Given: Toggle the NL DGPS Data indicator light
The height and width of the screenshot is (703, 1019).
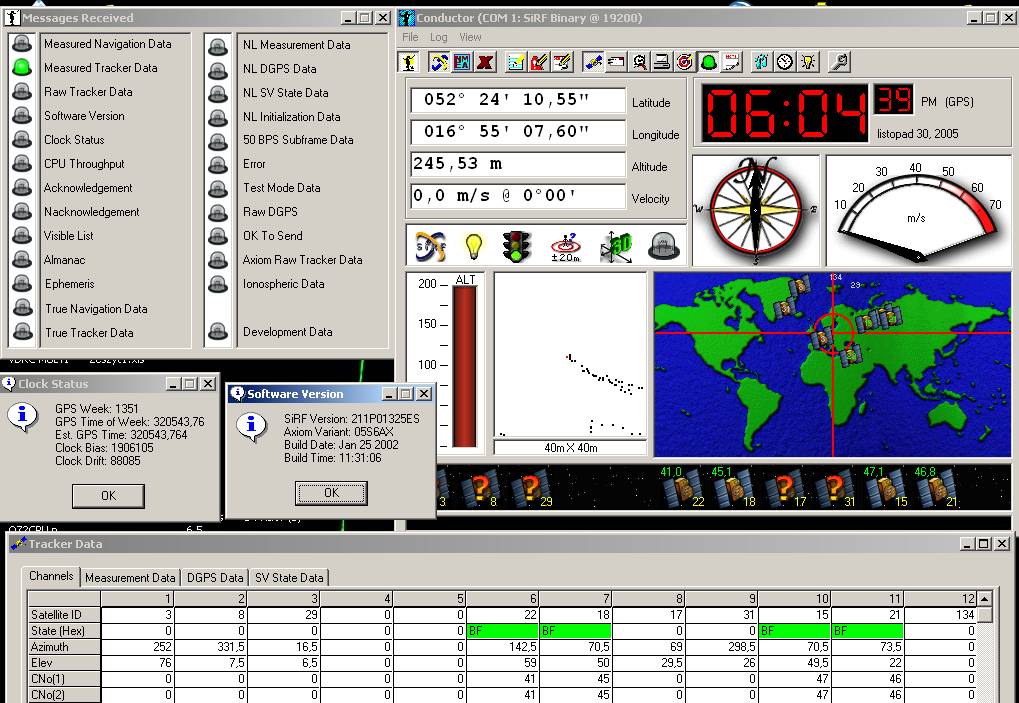Looking at the screenshot, I should coord(219,69).
